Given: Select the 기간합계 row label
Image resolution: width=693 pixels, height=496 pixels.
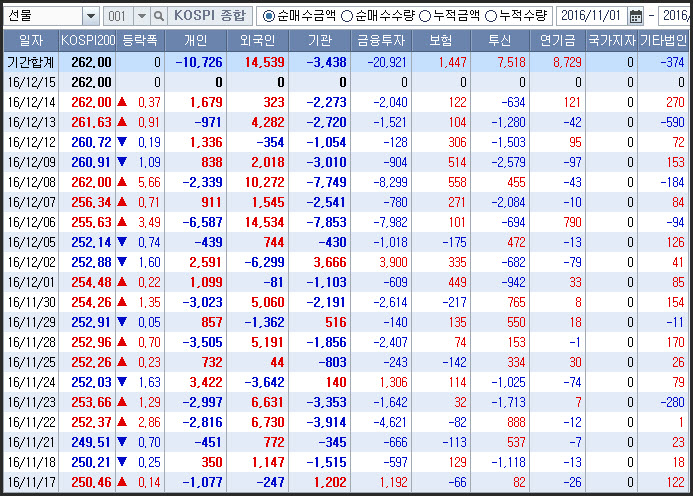Looking at the screenshot, I should [x=31, y=62].
